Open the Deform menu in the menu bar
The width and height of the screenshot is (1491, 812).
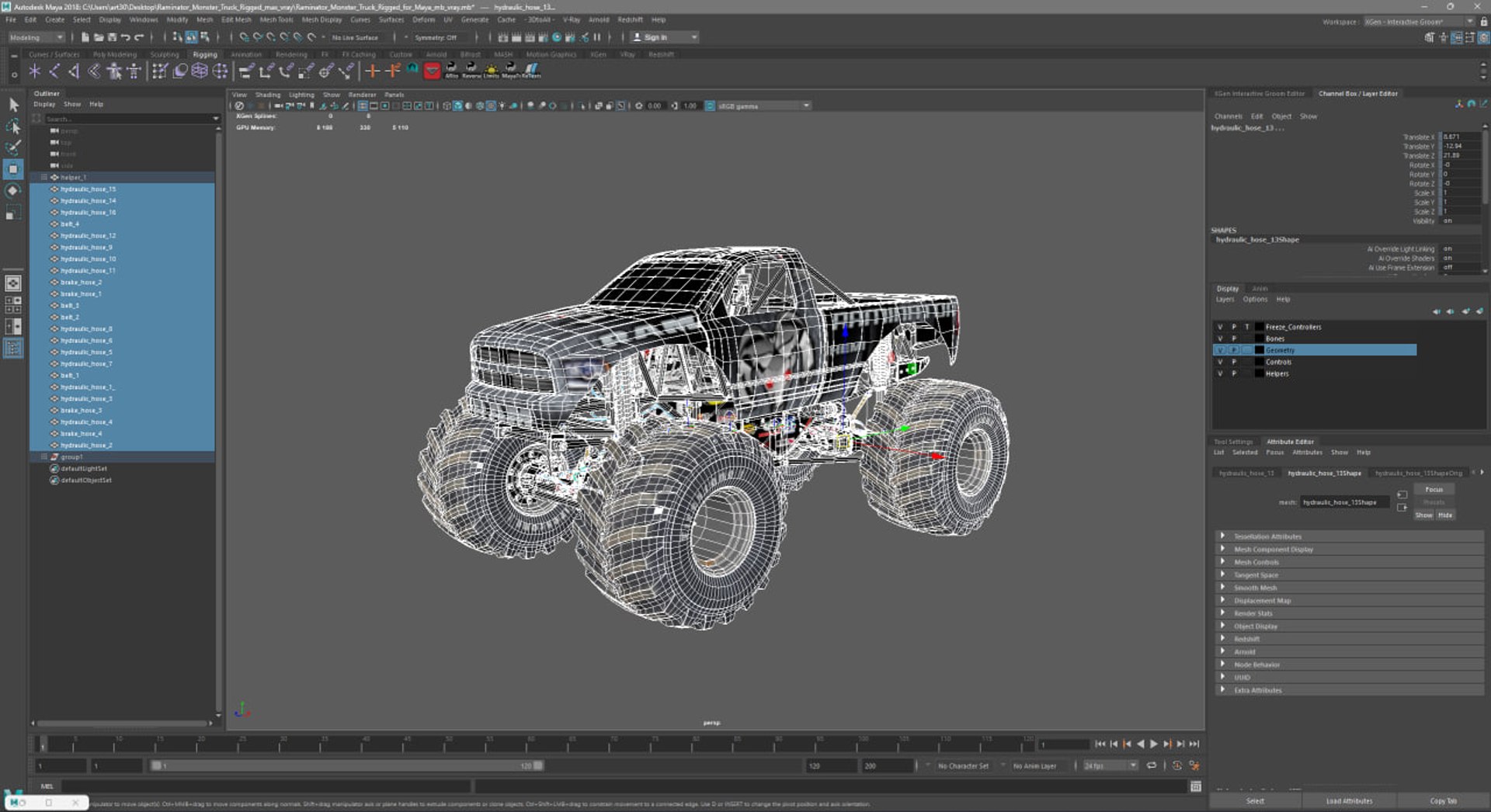point(423,19)
